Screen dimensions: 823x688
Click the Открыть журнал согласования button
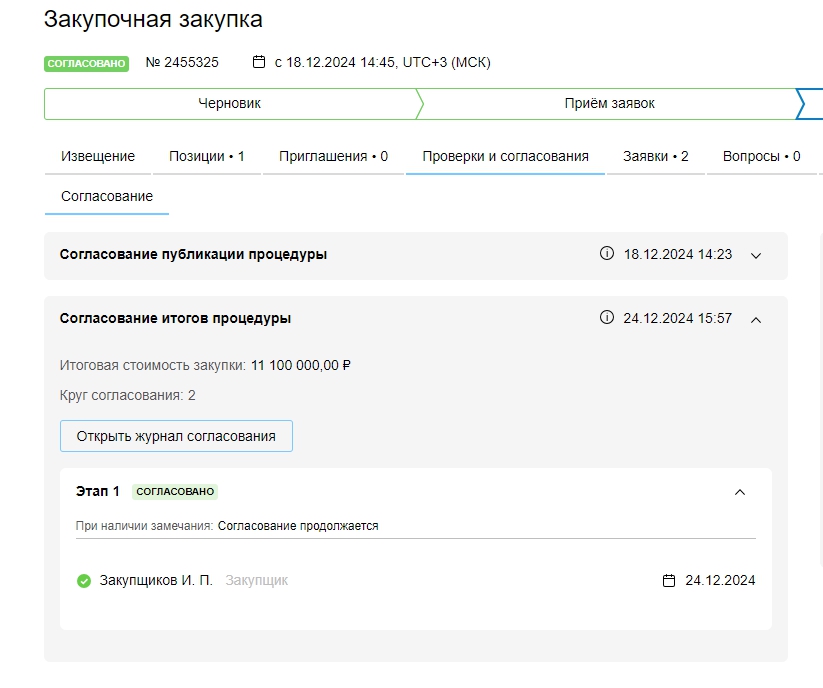coord(176,436)
